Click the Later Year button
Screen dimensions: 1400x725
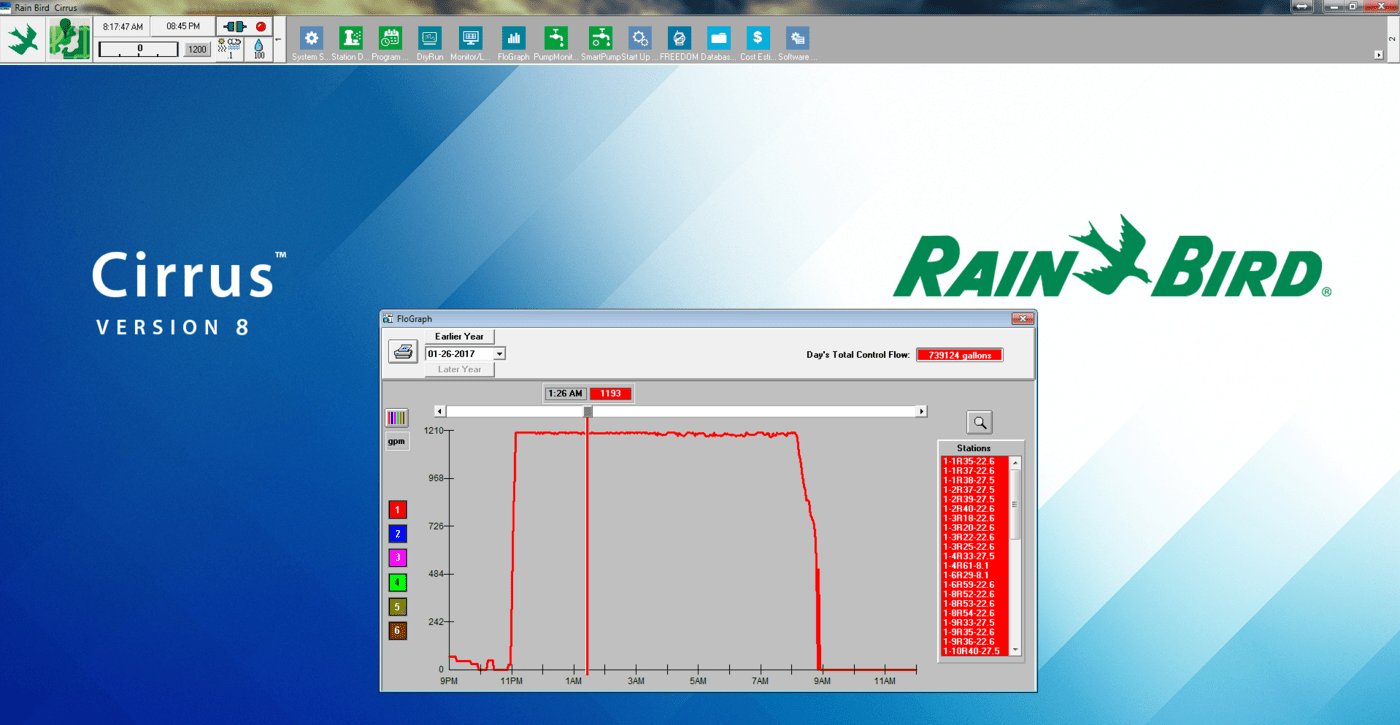tap(460, 369)
